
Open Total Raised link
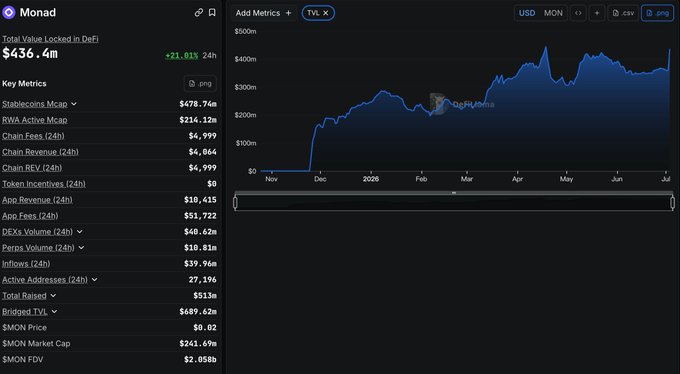24,295
